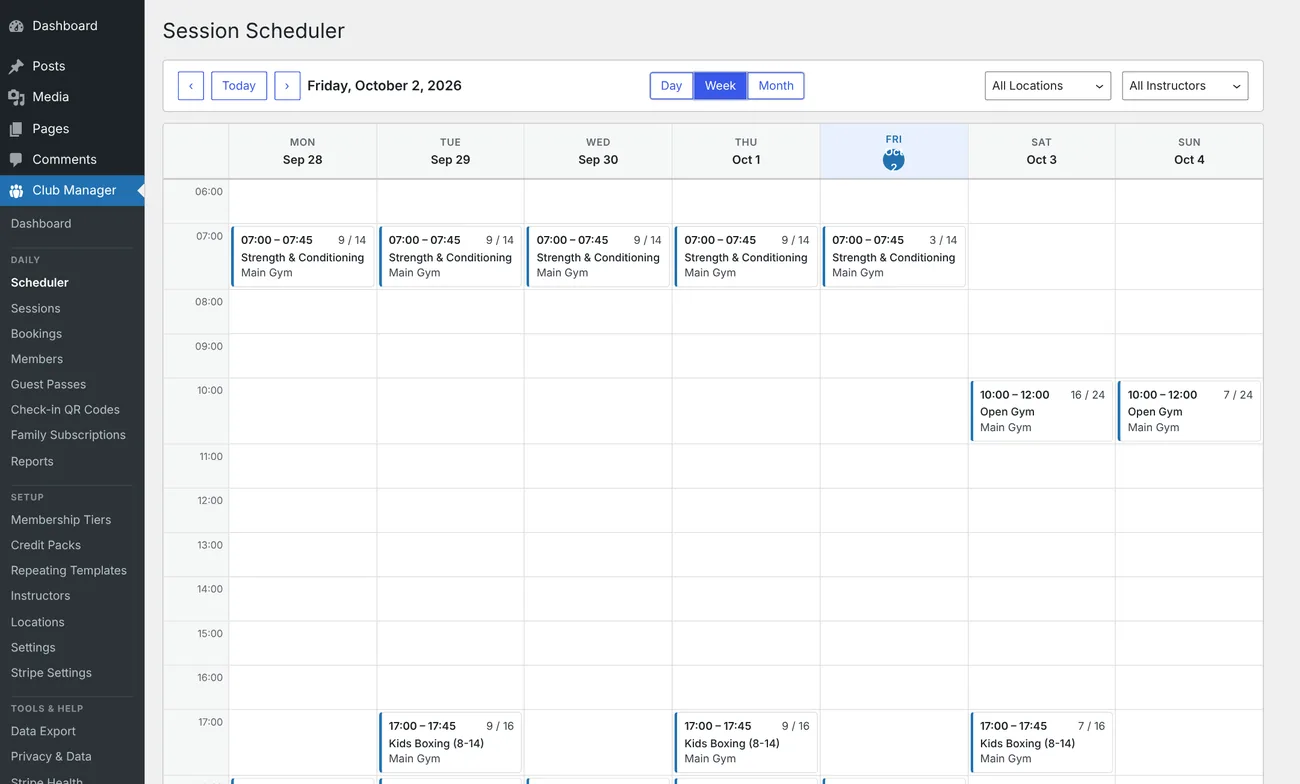
Task: Open the All Instructors dropdown
Action: (1185, 86)
